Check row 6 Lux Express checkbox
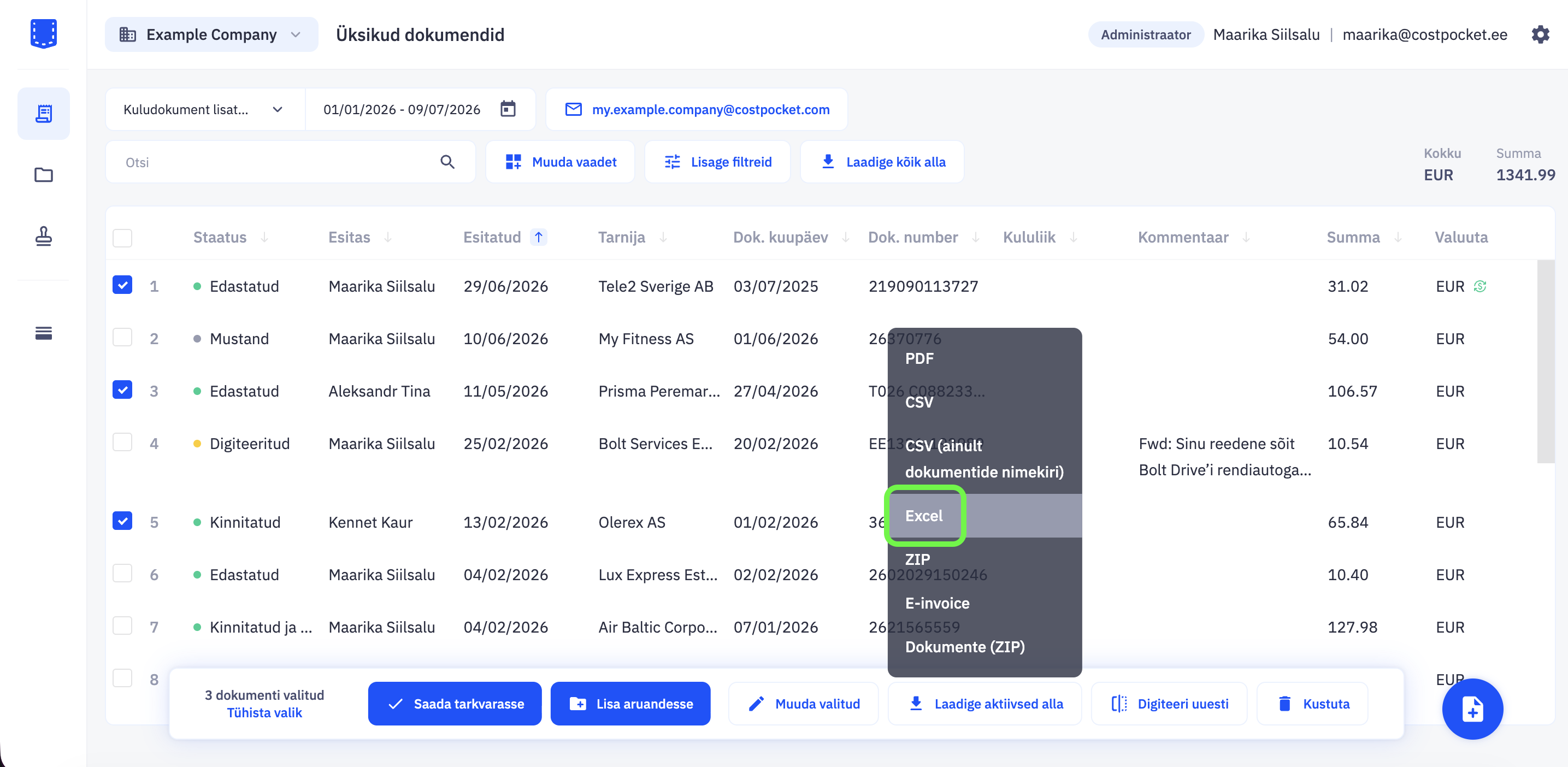 point(122,574)
